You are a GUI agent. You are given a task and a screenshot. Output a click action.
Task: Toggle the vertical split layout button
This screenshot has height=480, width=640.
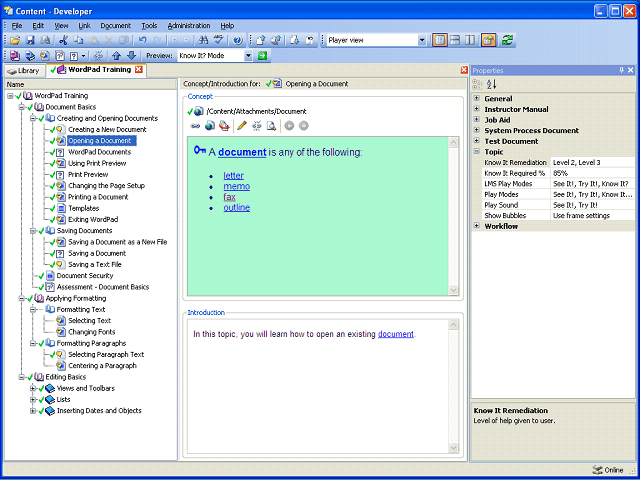tap(470, 40)
